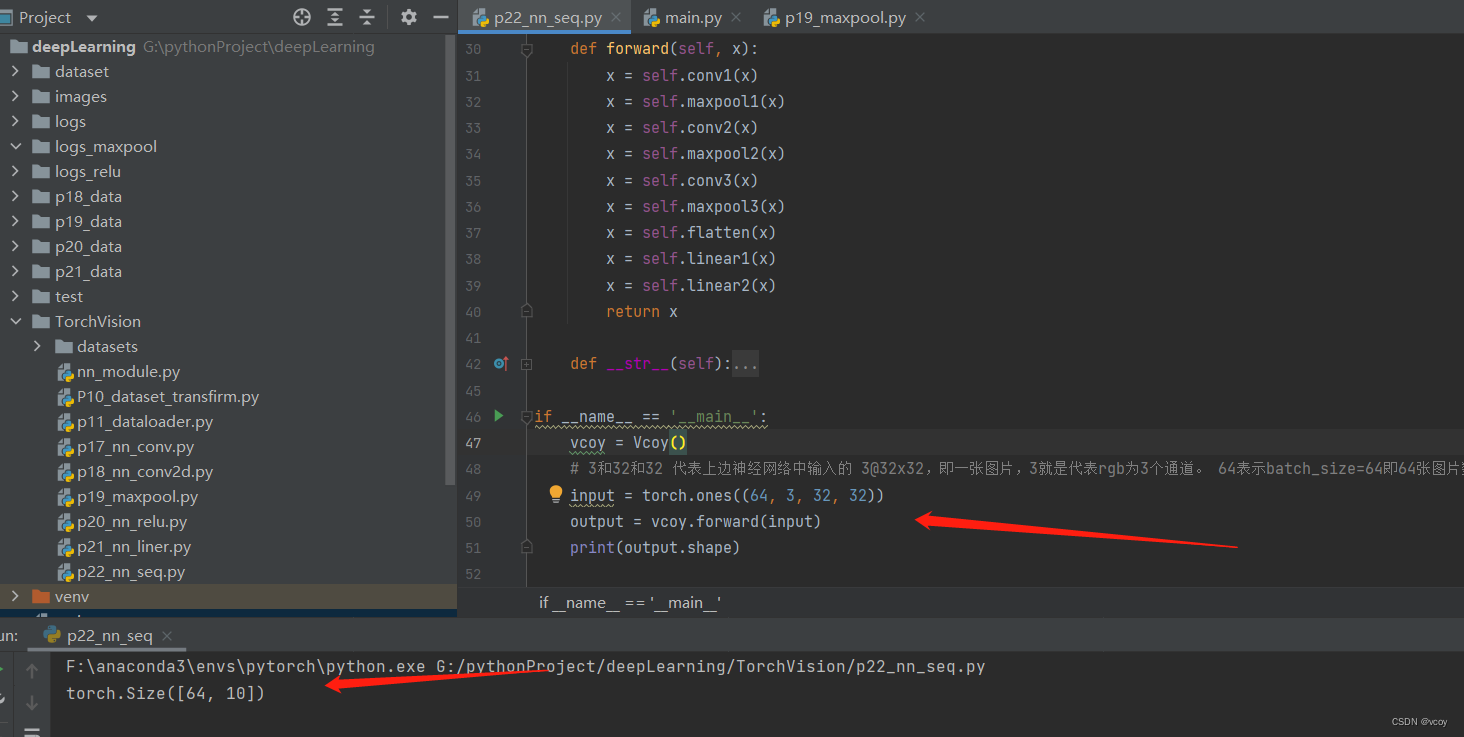Close the p22_nn_seq Run tab
Screen dimensions: 1464x737
pos(167,636)
